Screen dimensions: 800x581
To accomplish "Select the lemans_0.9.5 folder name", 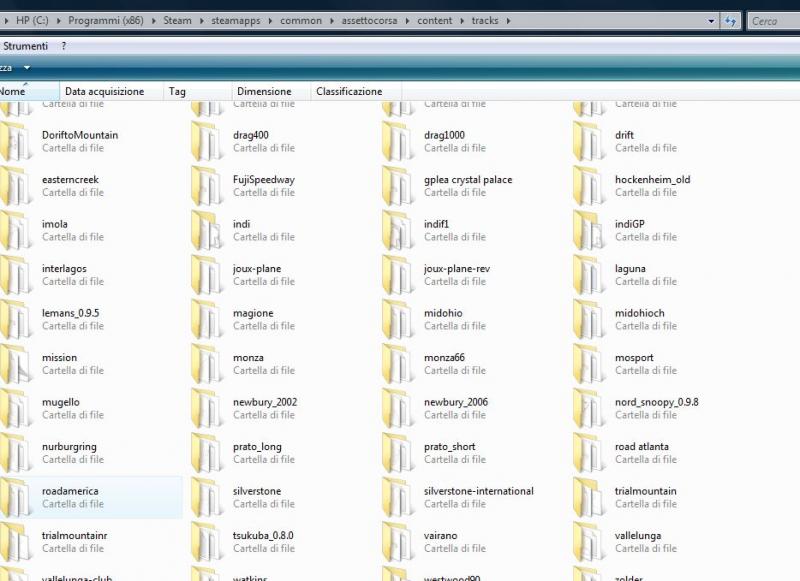I will [x=71, y=313].
